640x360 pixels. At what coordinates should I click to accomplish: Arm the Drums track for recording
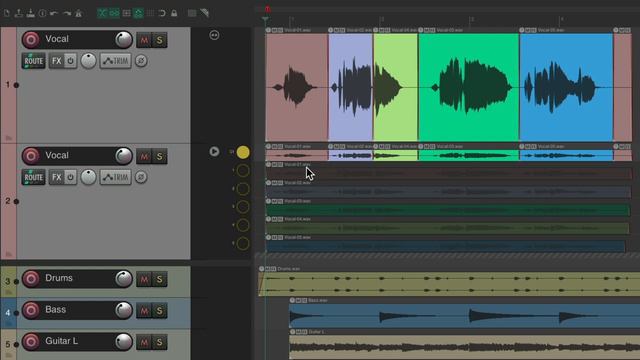click(x=31, y=279)
